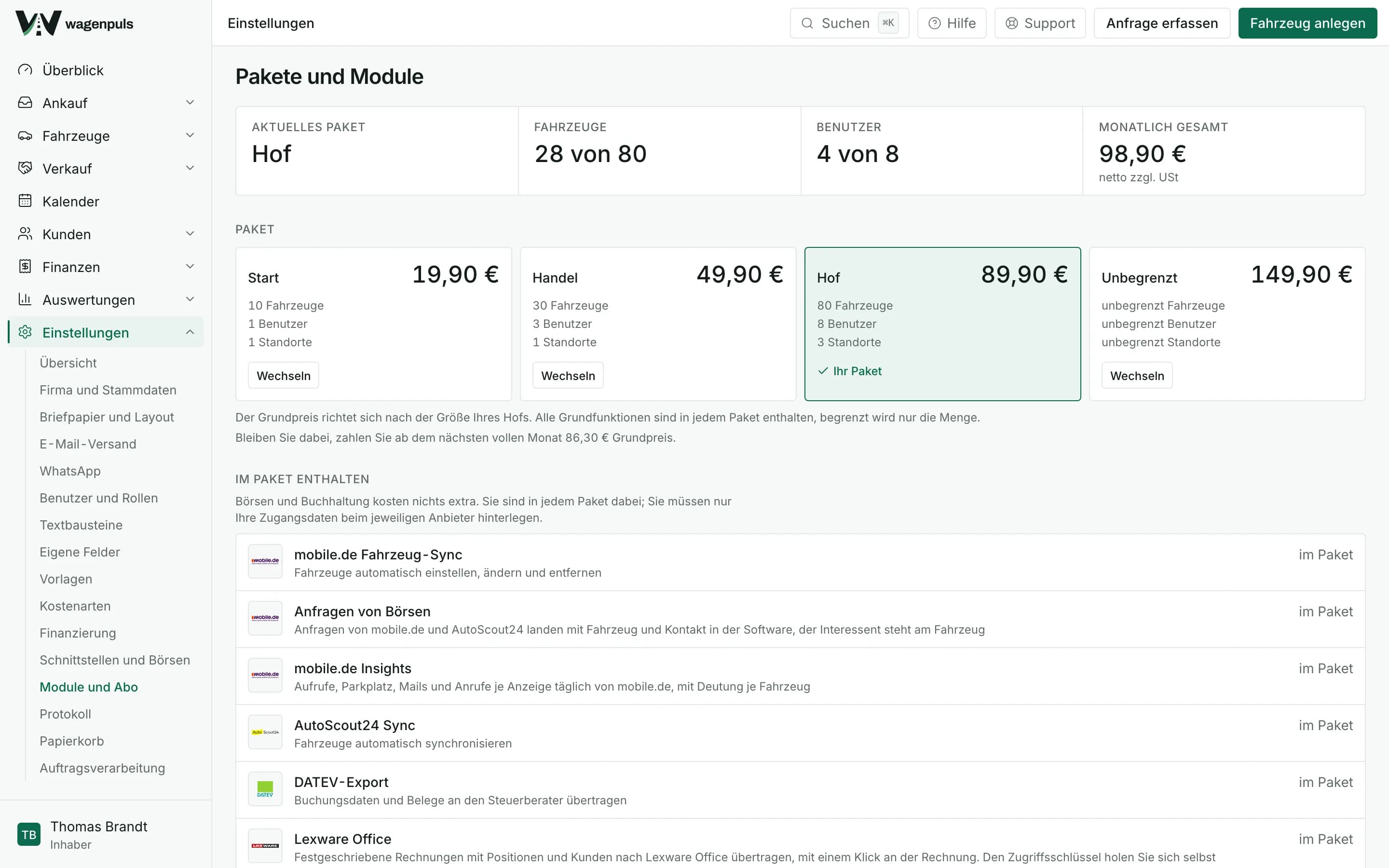Viewport: 1389px width, 868px height.
Task: Expand the Finanzen menu chevron
Action: tap(190, 266)
